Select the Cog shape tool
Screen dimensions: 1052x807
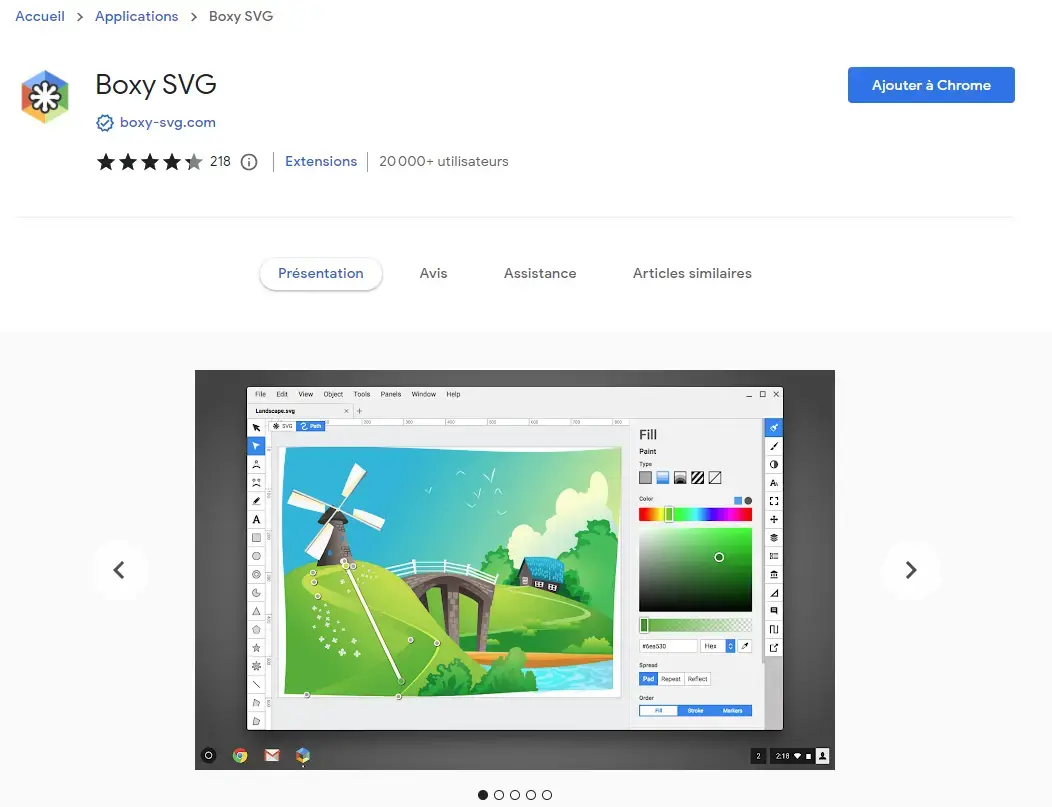(x=256, y=666)
